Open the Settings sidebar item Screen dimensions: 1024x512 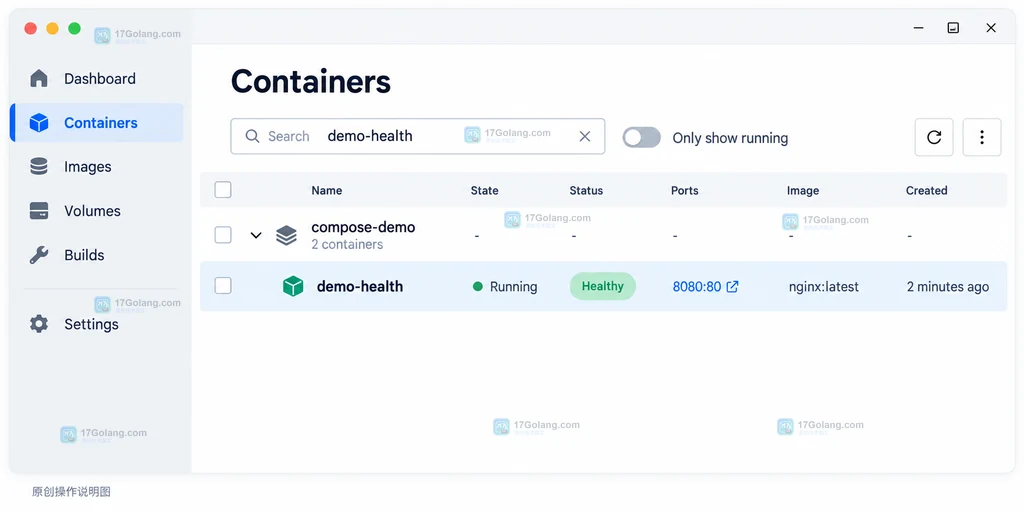coord(97,324)
